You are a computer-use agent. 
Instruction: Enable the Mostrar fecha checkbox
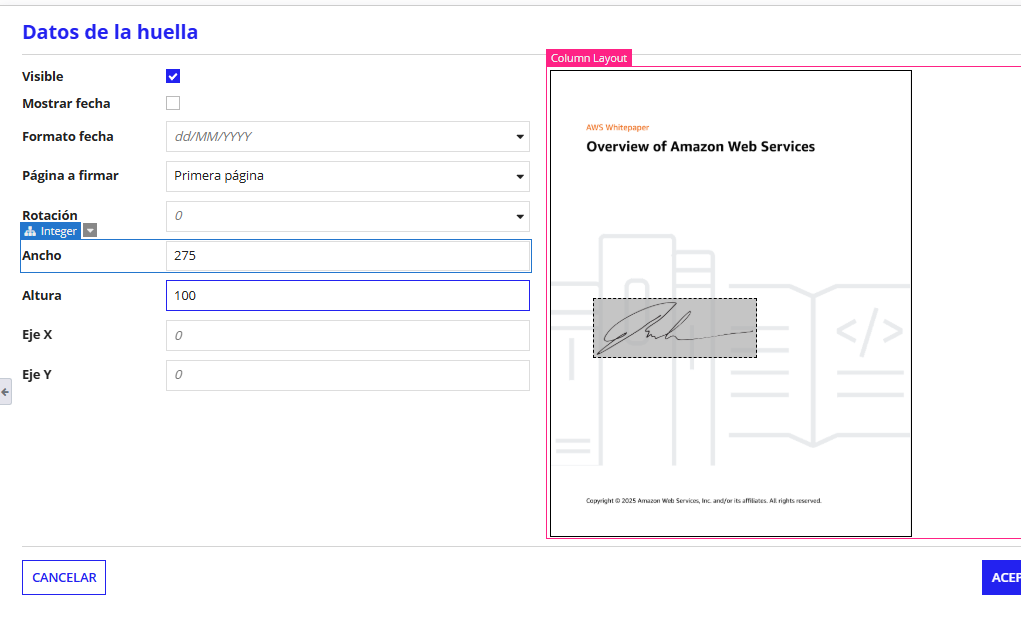tap(173, 103)
